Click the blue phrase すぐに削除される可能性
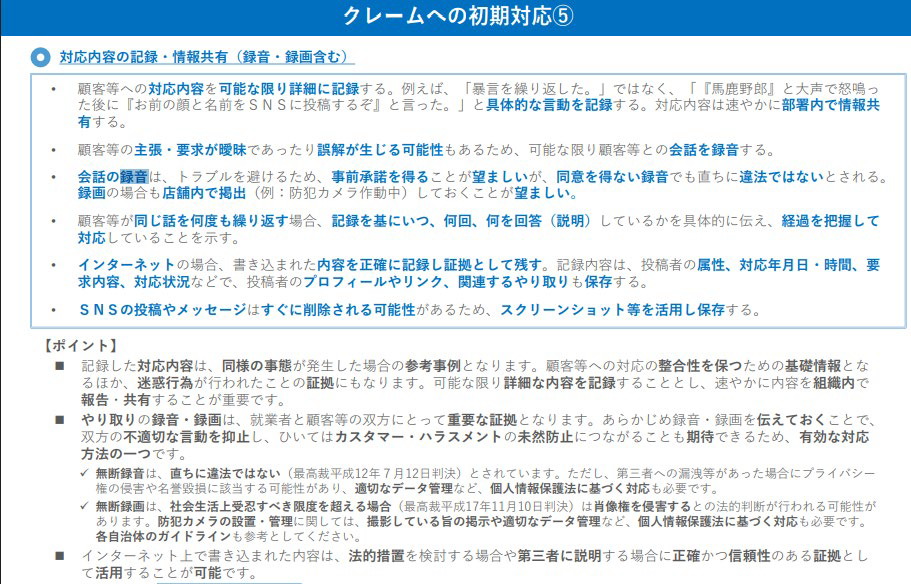The image size is (911, 584). coord(338,310)
